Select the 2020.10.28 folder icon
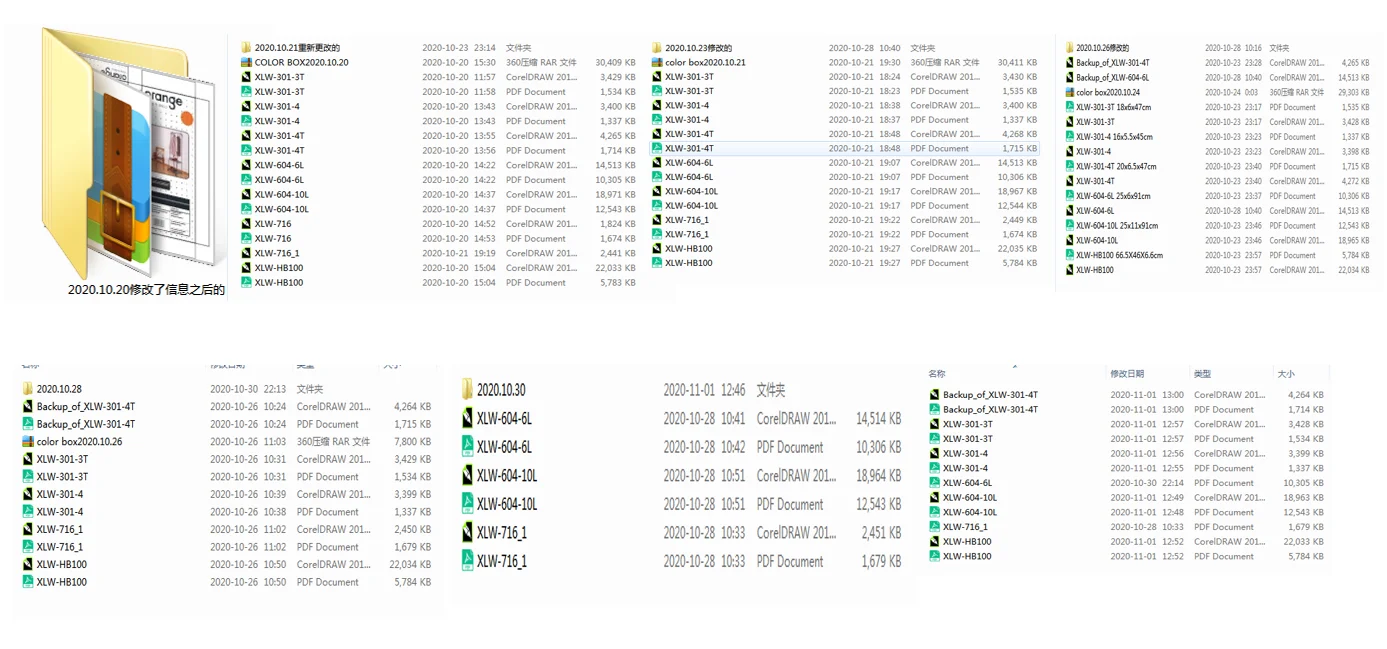 (x=28, y=389)
